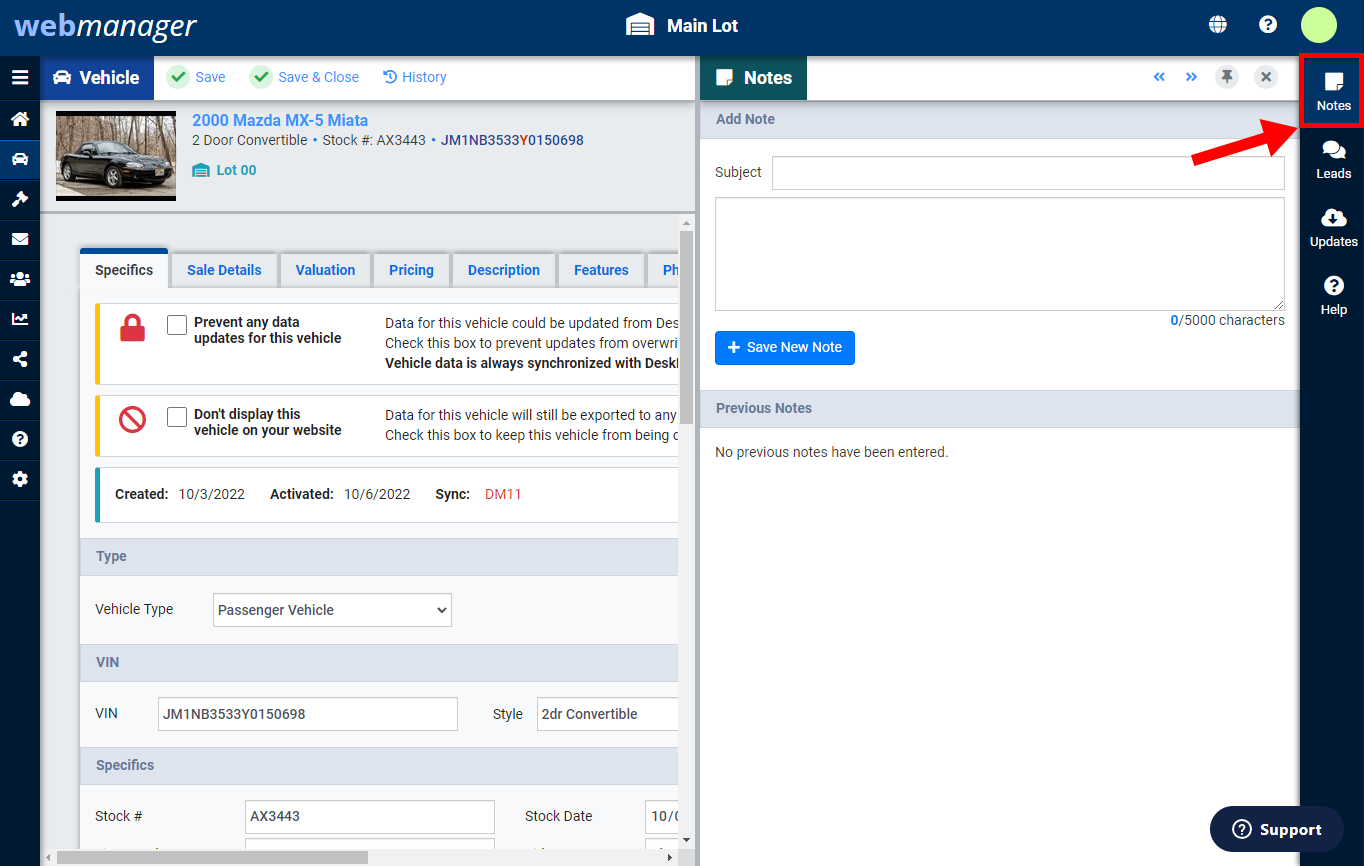Click the DM11 sync value

(503, 494)
